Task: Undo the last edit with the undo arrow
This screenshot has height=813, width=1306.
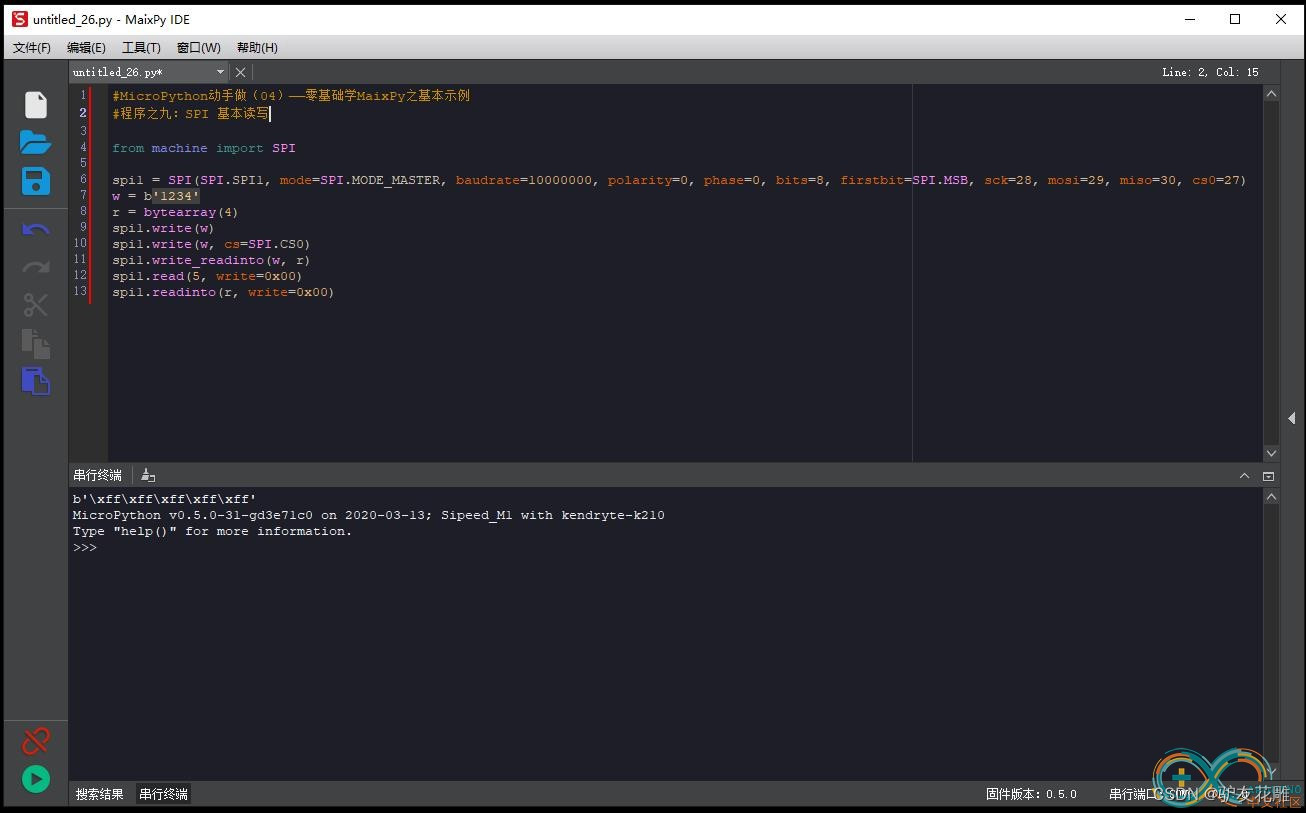Action: [x=36, y=230]
